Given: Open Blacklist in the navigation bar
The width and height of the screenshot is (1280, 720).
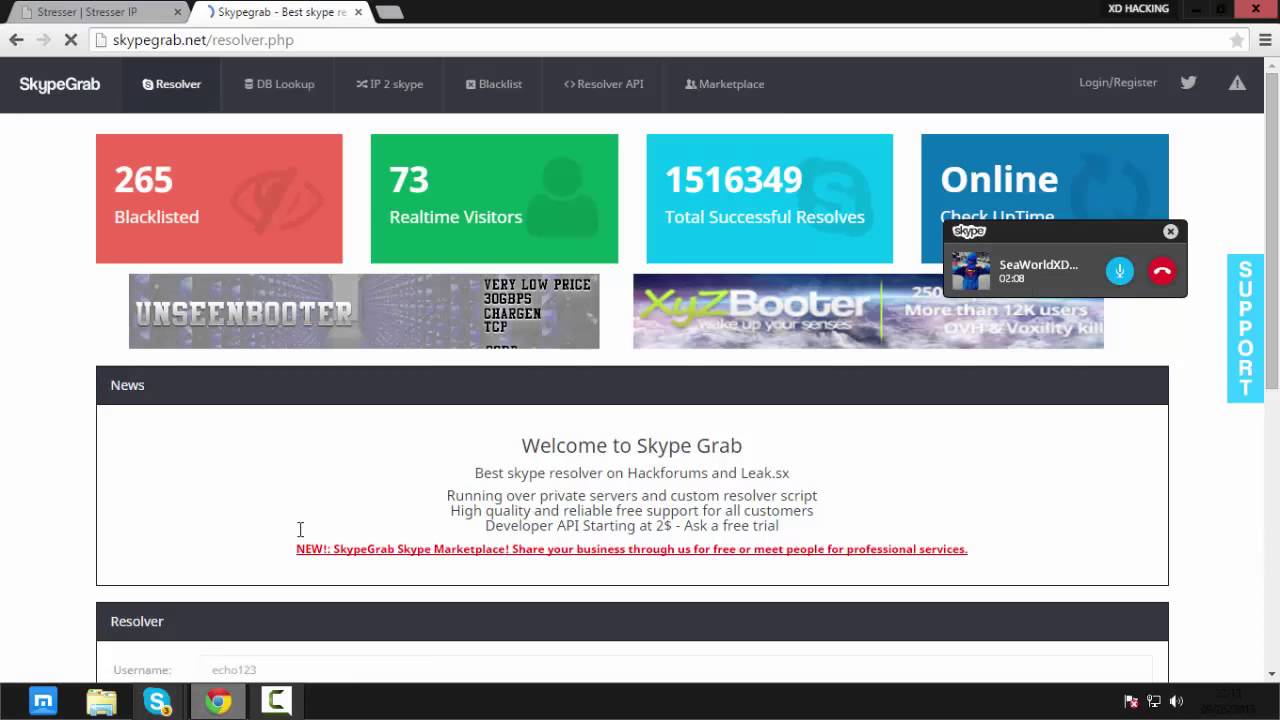Looking at the screenshot, I should [494, 84].
